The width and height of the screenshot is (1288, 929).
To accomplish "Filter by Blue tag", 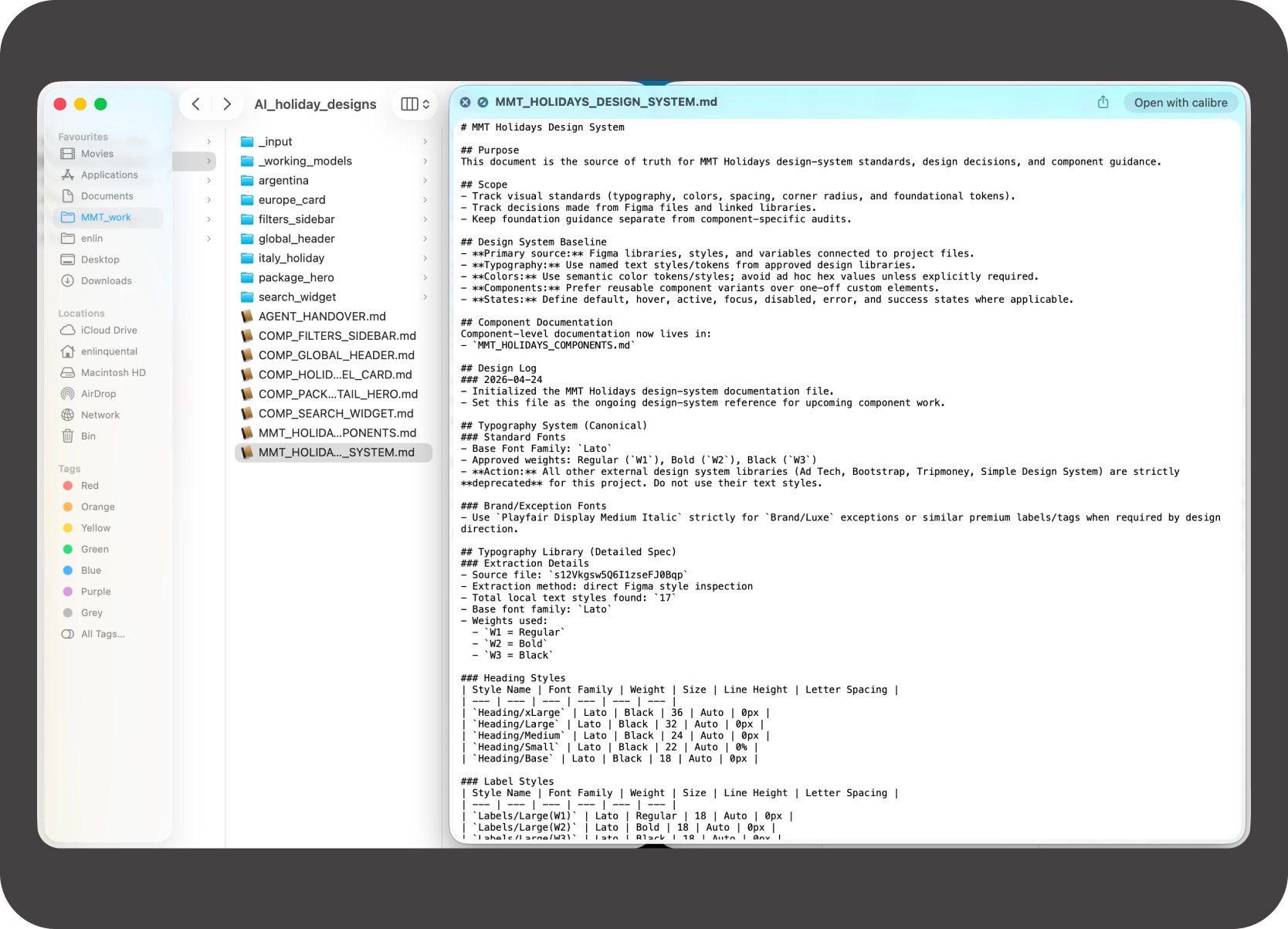I will coord(108,571).
